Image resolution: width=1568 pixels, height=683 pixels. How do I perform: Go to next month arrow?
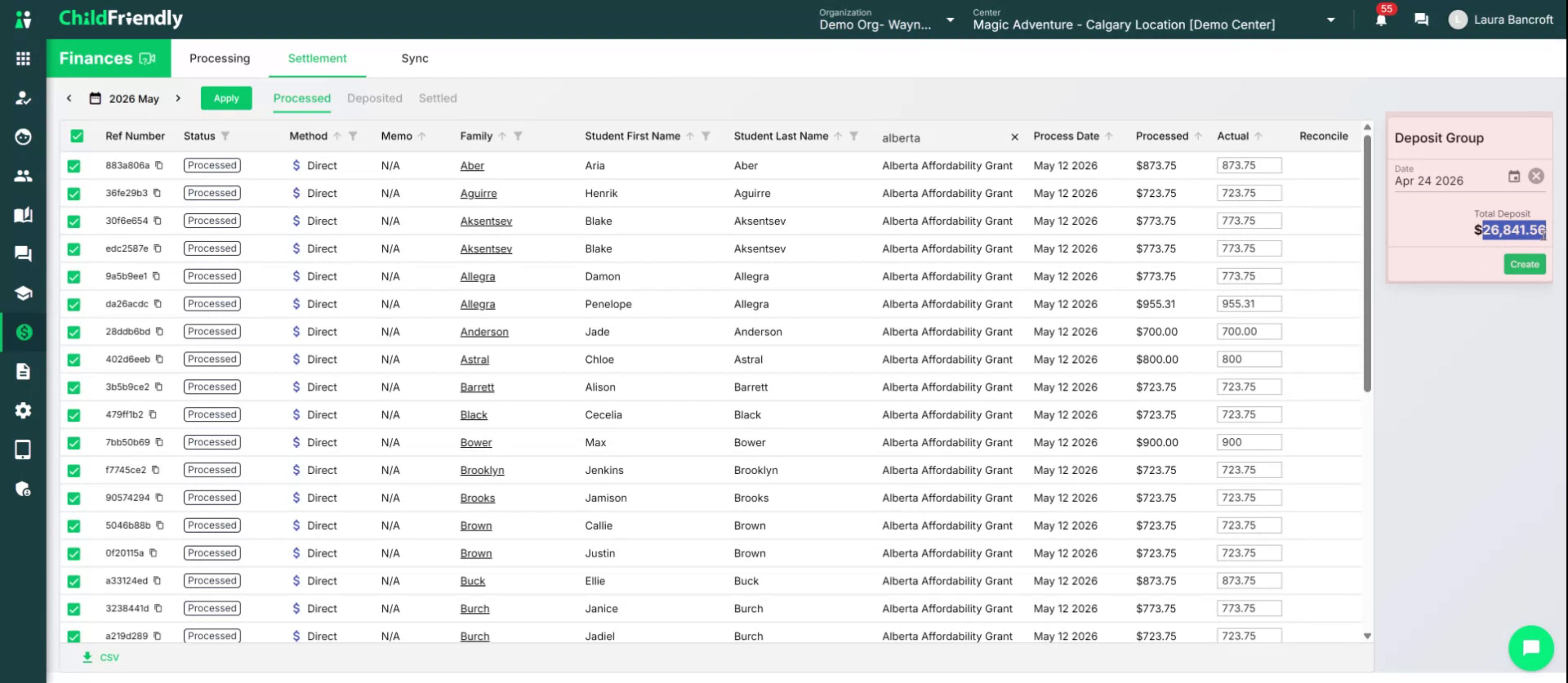pos(178,98)
